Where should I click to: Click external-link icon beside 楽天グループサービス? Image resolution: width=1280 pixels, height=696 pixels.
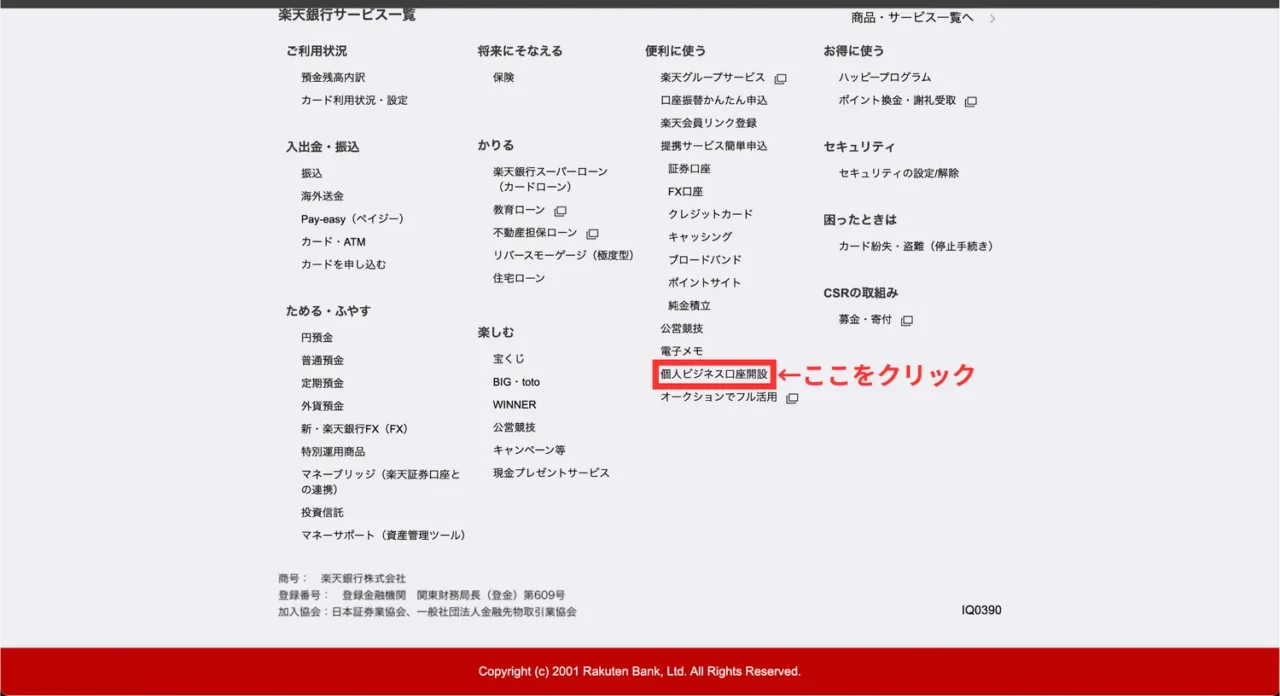[x=781, y=79]
